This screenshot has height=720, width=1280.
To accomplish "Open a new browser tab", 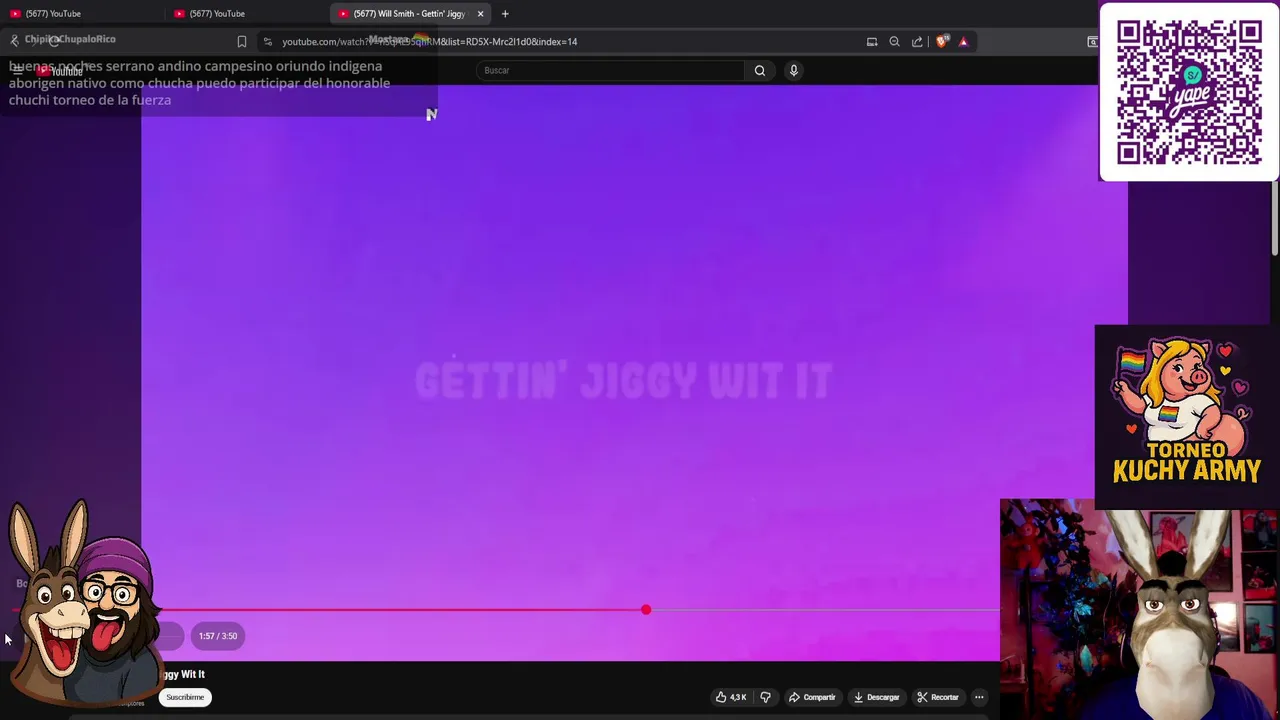I will click(505, 14).
